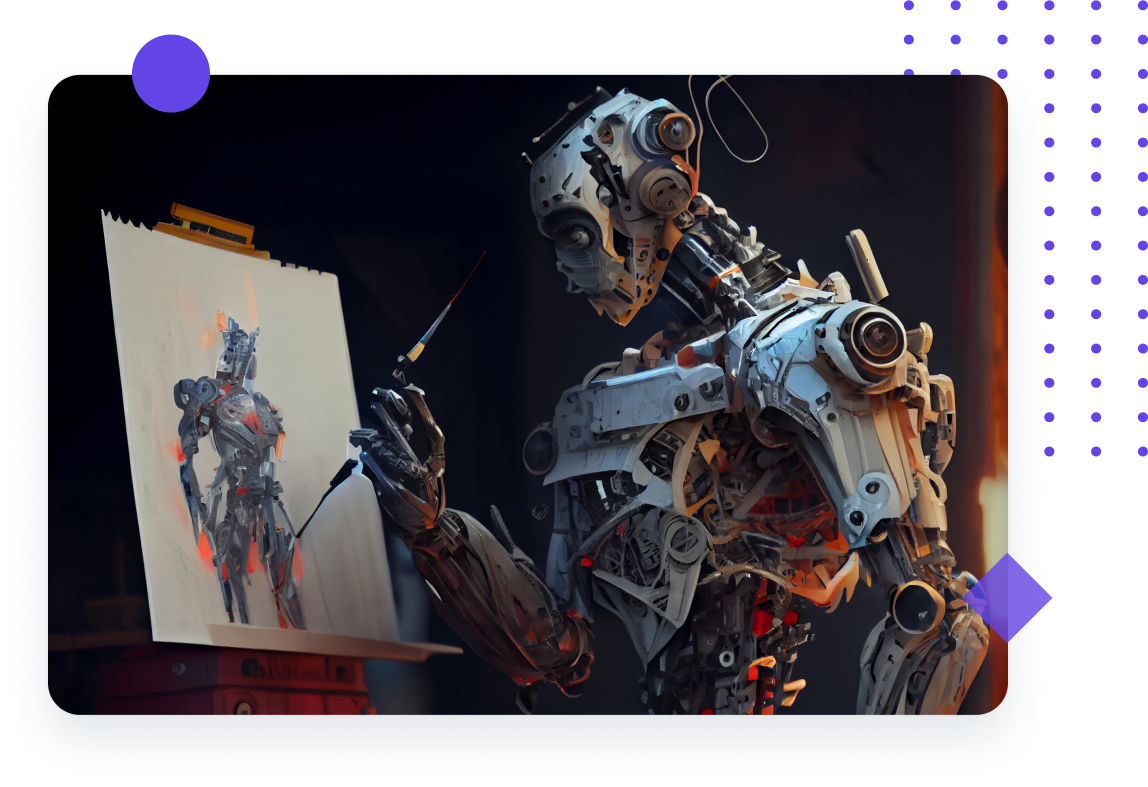Click the purple diamond shape at image edge

pos(1007,597)
